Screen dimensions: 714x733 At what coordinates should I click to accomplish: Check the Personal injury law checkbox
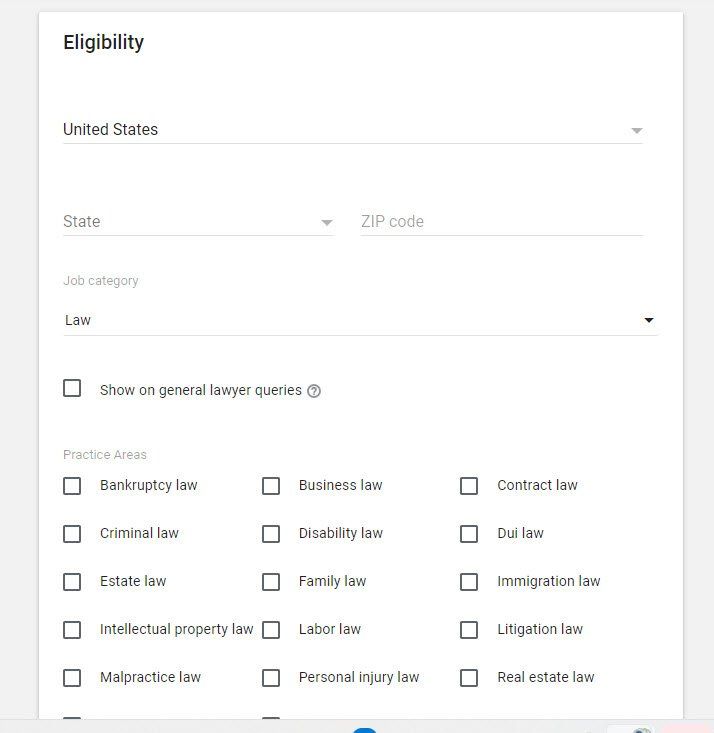271,678
